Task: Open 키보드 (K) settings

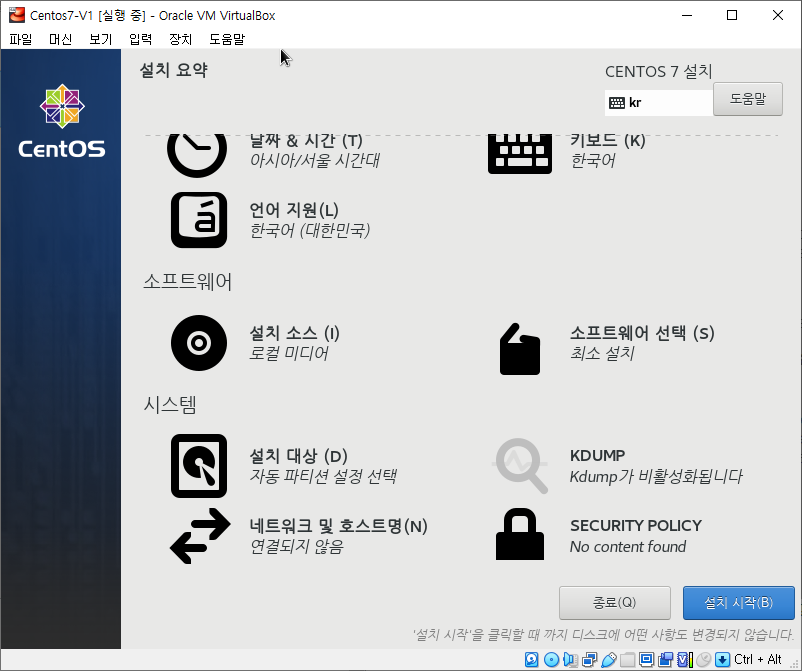Action: click(x=608, y=141)
